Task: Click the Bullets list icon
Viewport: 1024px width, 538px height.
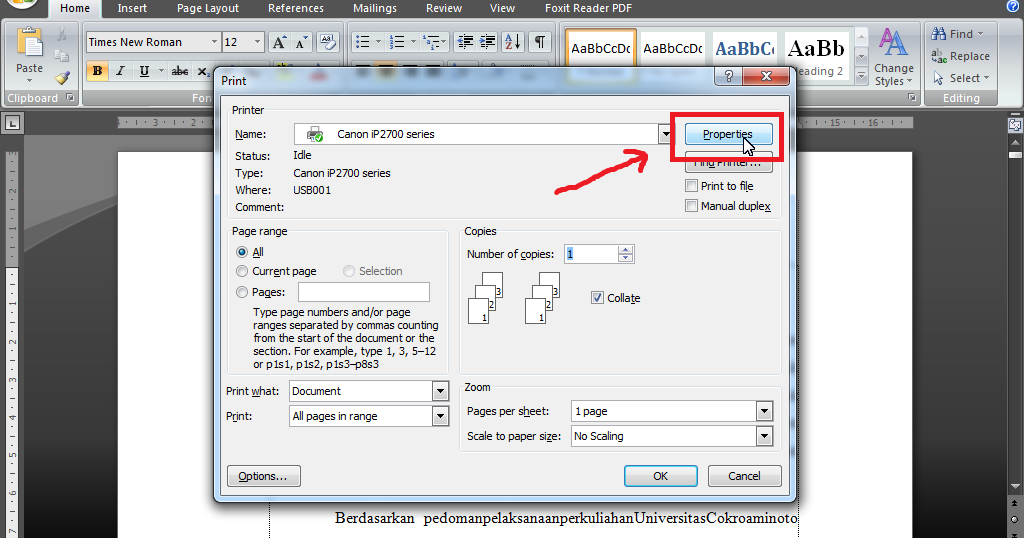Action: (x=363, y=42)
